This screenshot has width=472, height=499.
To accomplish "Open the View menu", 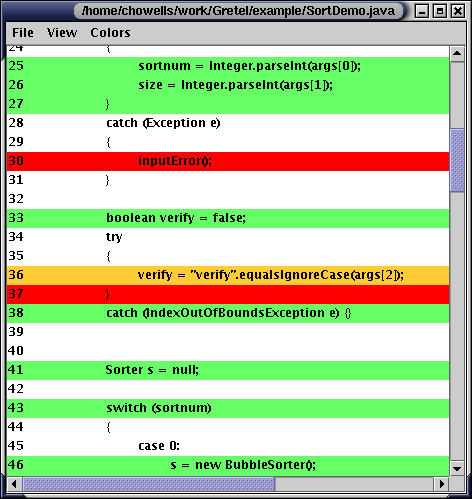I will [x=62, y=33].
